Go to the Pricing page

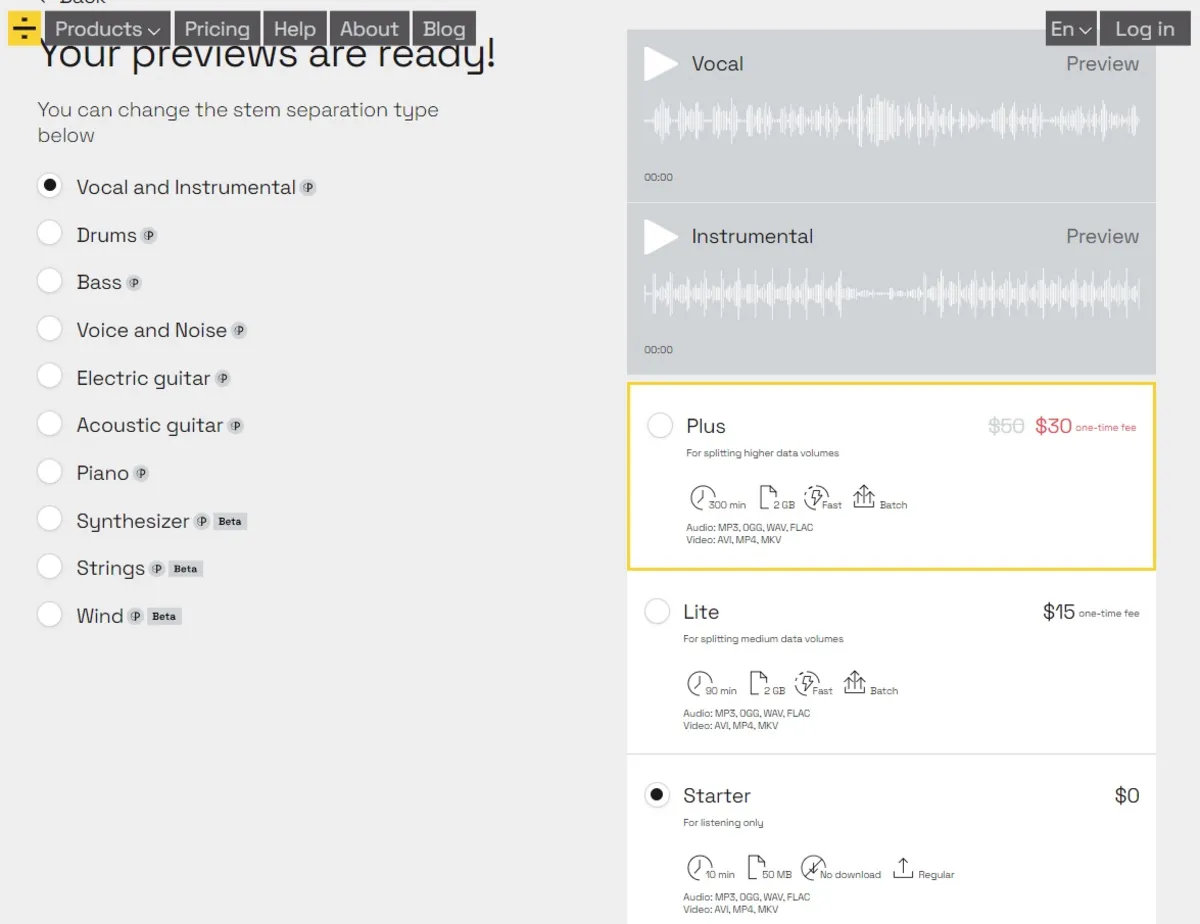pyautogui.click(x=217, y=29)
